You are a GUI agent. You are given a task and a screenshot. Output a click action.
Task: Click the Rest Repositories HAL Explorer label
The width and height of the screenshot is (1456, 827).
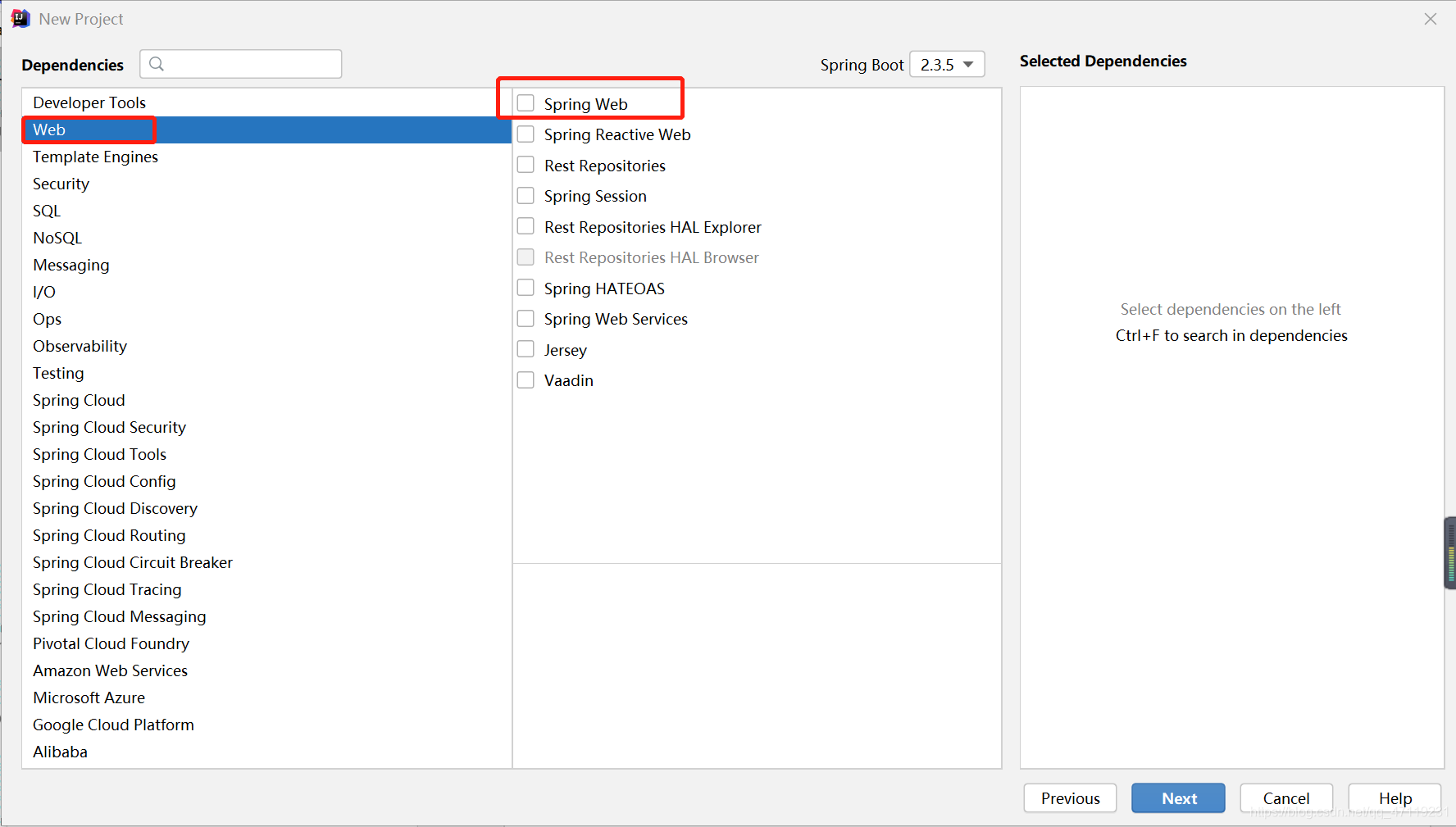(x=653, y=227)
